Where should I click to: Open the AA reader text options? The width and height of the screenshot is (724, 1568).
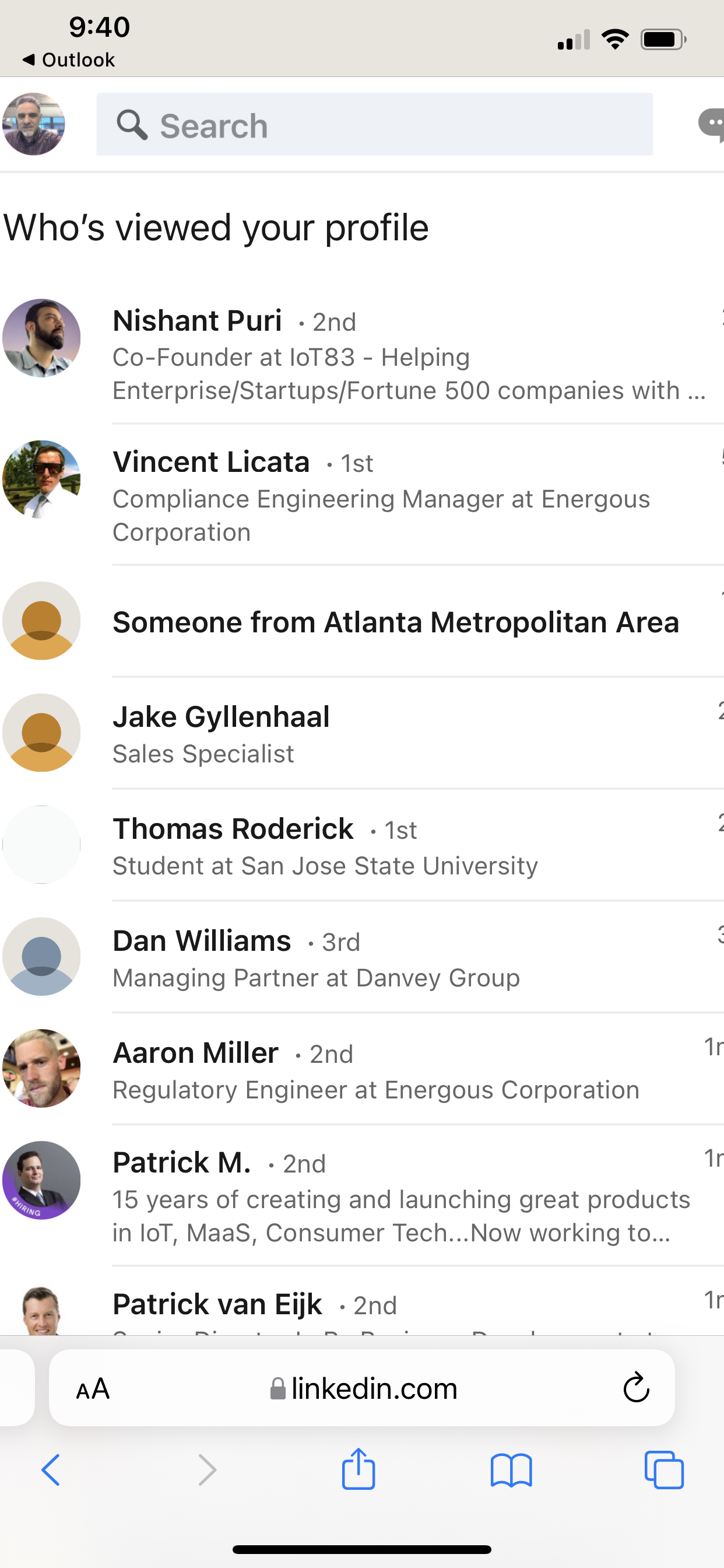(93, 1389)
